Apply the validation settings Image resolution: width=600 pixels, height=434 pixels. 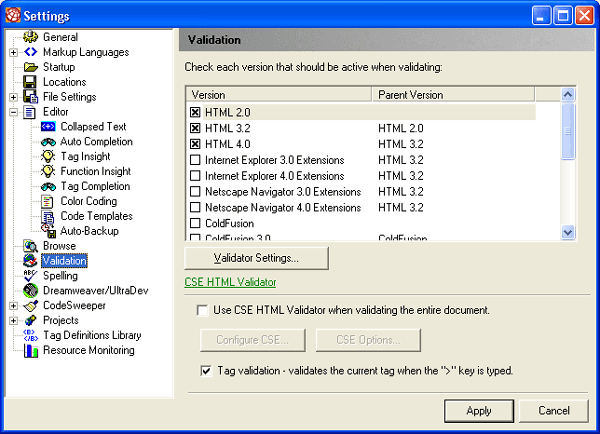click(x=479, y=411)
